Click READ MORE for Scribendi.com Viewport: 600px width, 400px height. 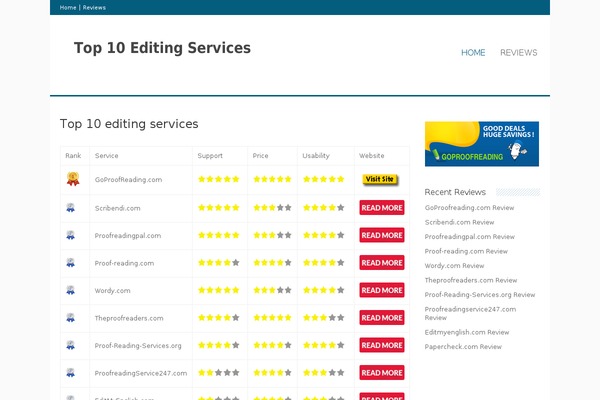tap(382, 208)
